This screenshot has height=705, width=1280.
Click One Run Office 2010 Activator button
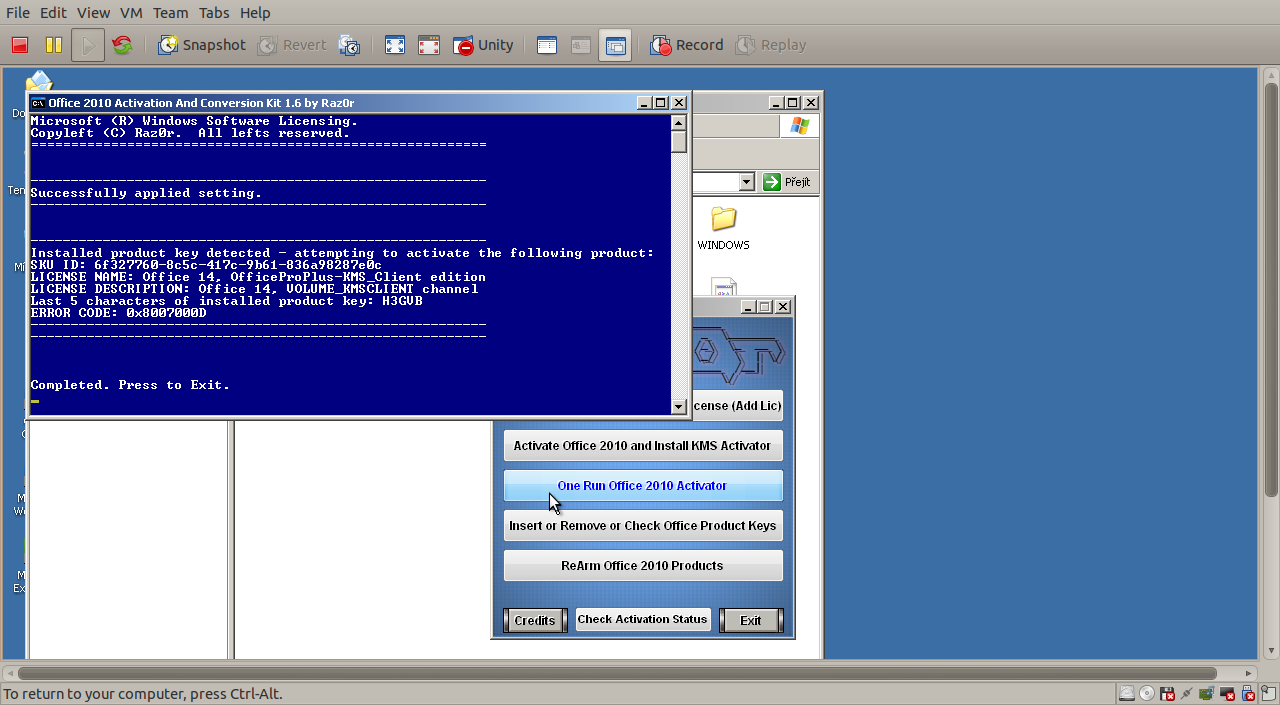click(643, 486)
